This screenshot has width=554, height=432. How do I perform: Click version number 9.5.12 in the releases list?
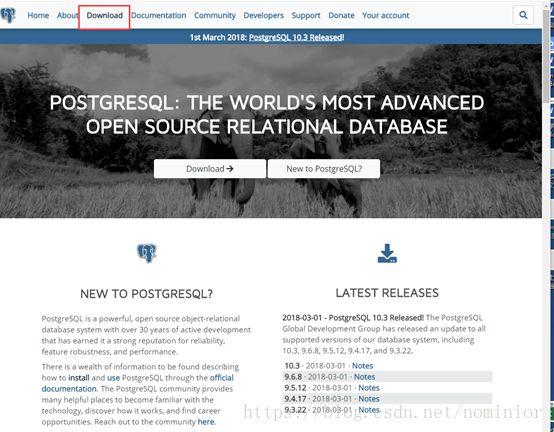click(295, 388)
